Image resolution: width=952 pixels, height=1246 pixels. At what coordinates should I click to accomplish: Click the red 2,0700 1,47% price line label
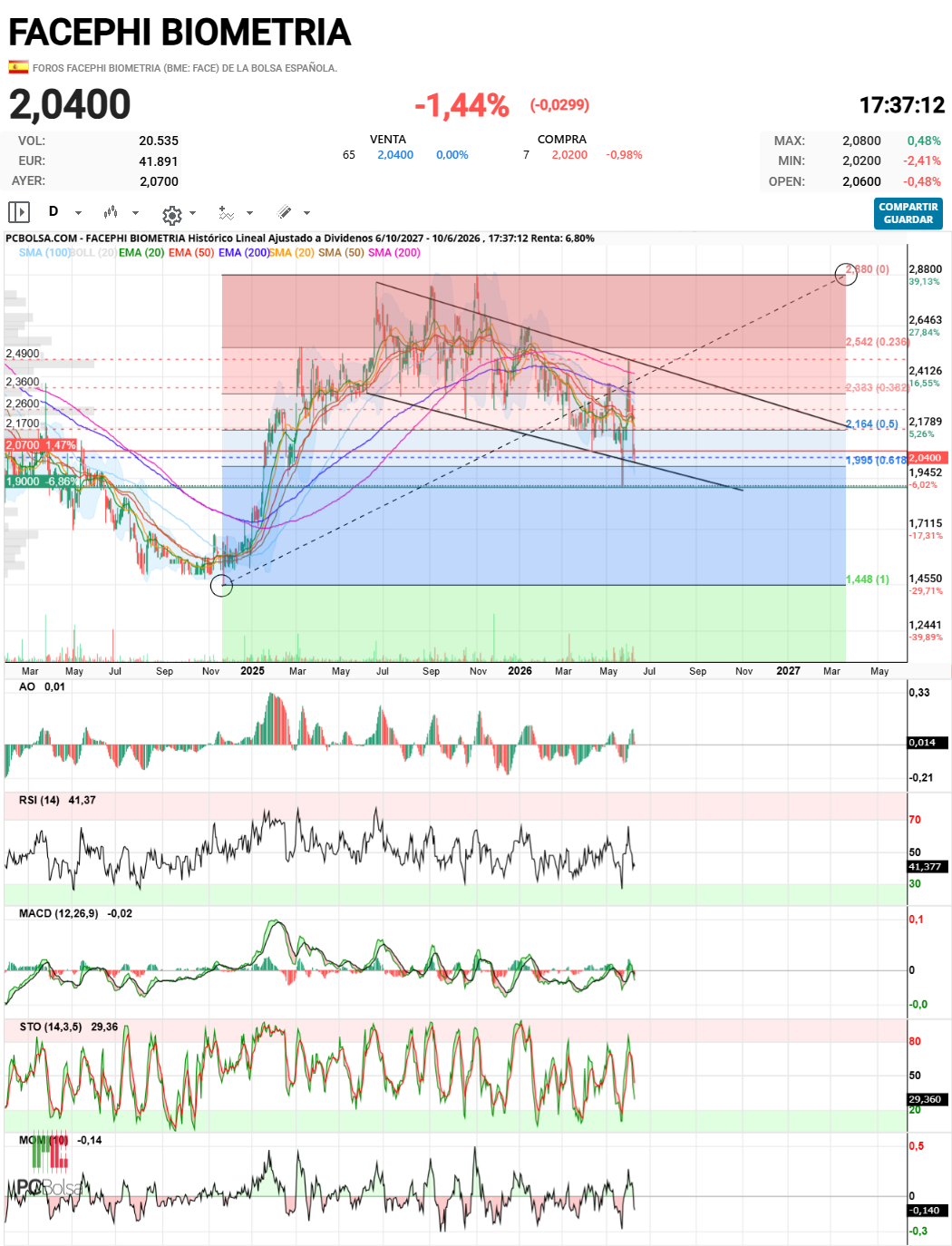(x=42, y=445)
